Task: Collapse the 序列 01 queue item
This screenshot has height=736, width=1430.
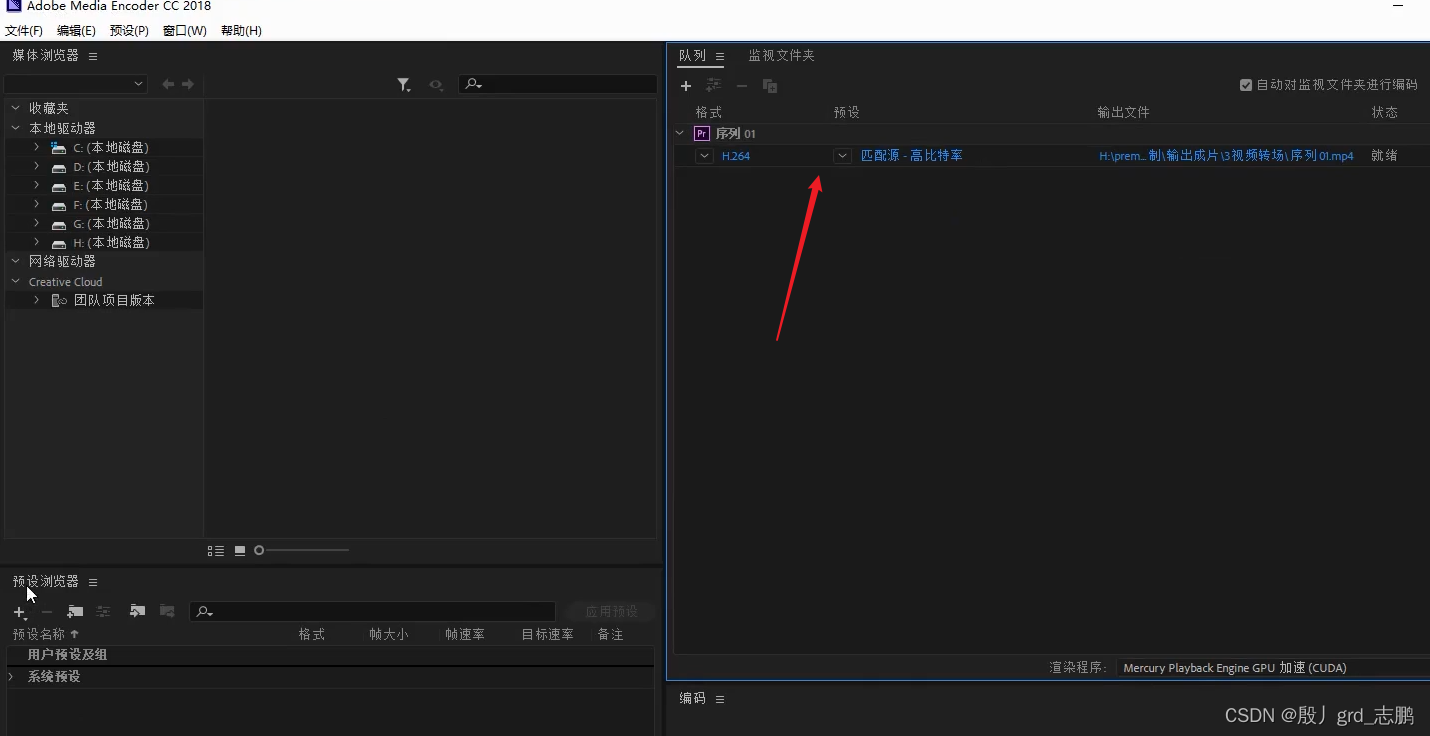Action: (680, 133)
